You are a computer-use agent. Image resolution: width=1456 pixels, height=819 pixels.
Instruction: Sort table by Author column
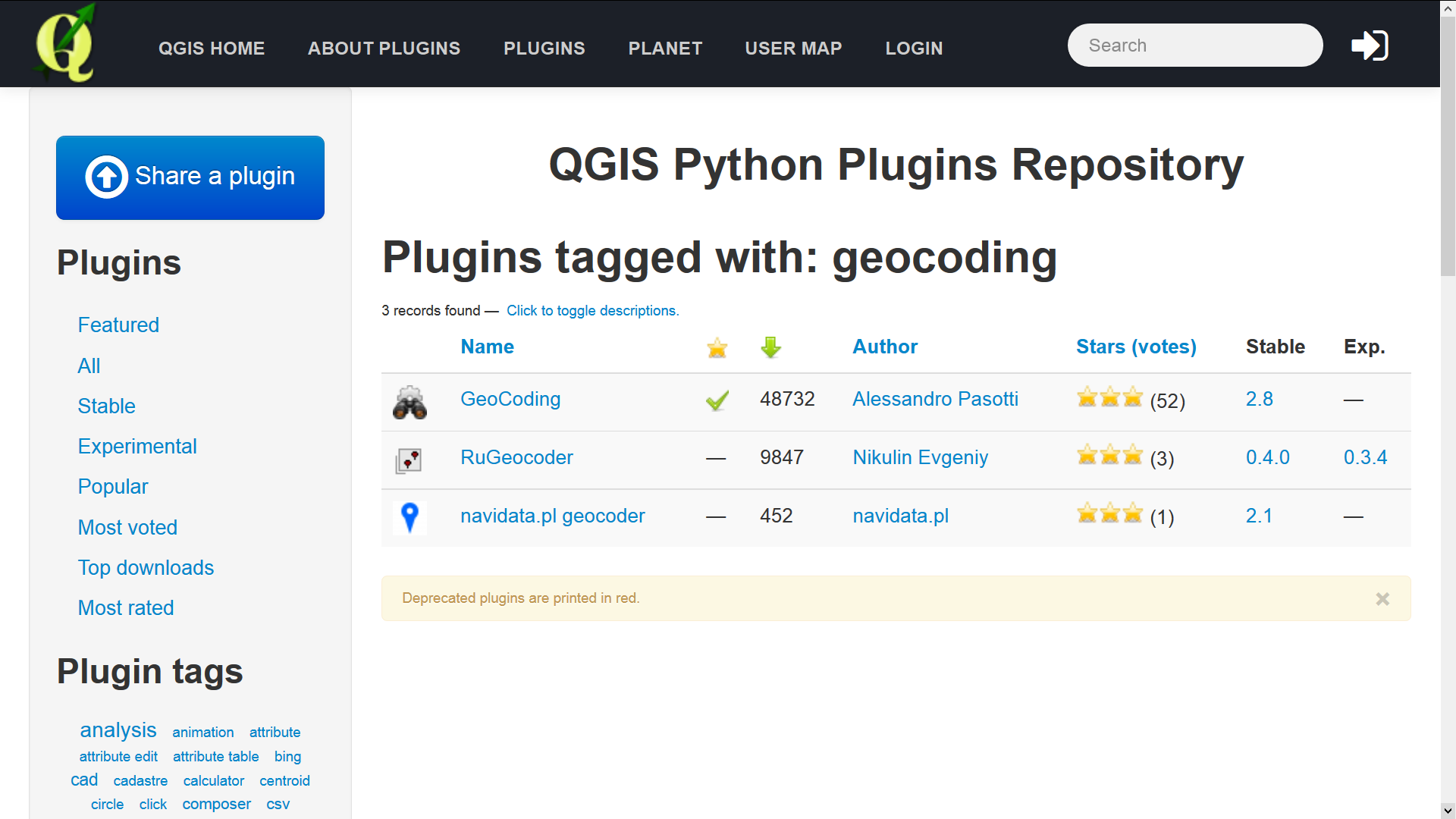point(885,347)
